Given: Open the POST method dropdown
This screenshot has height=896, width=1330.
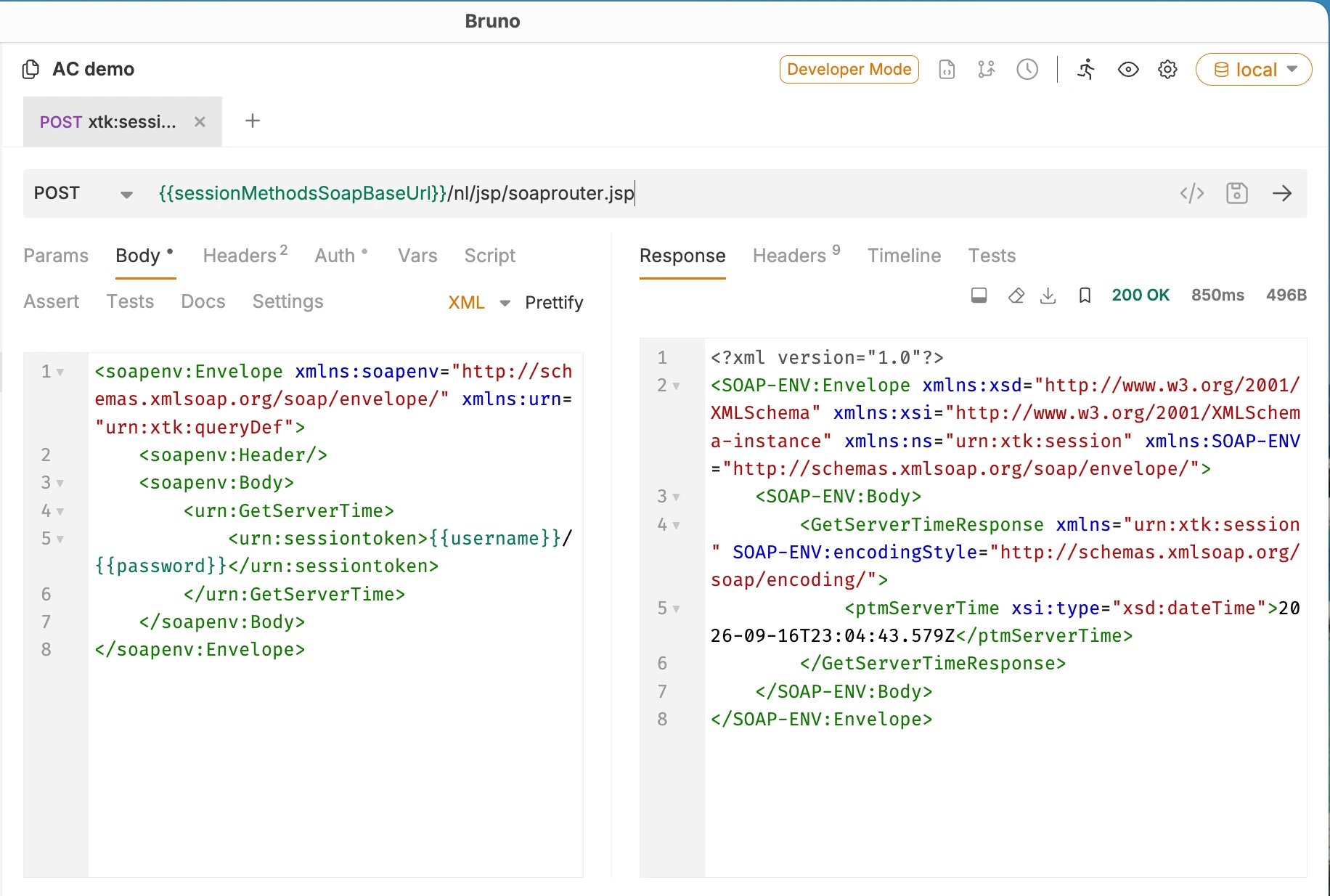Looking at the screenshot, I should pyautogui.click(x=83, y=193).
